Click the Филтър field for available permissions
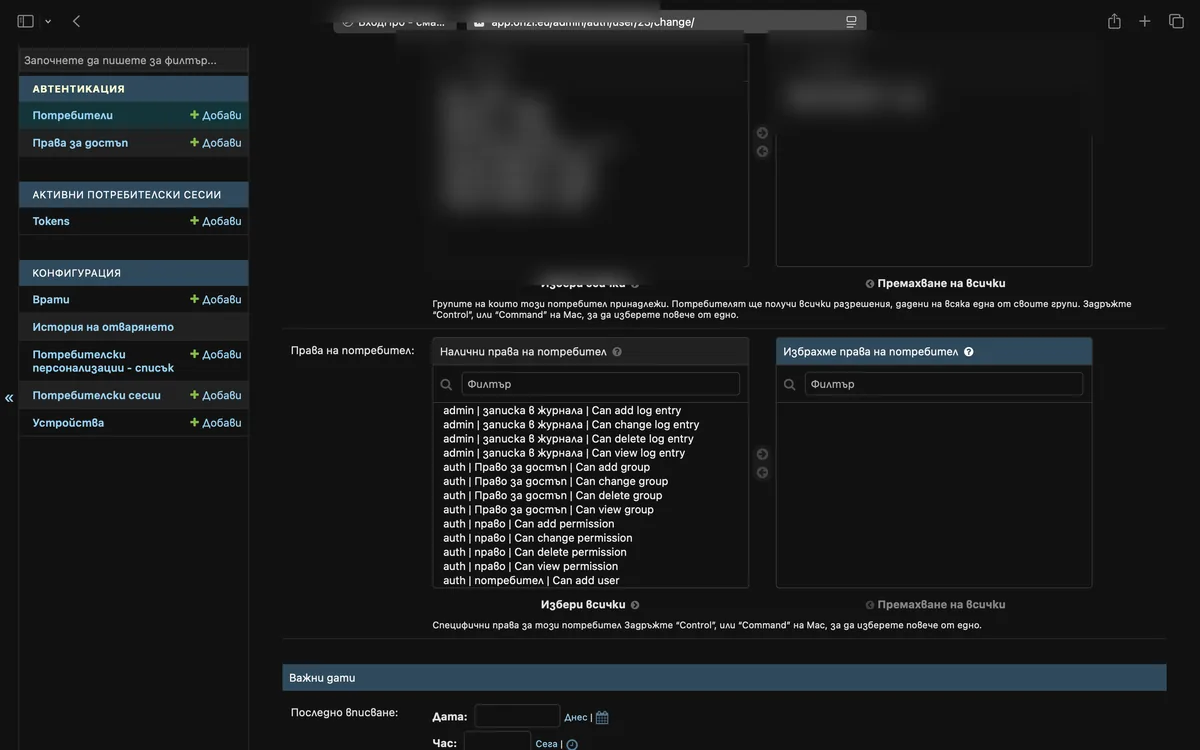The height and width of the screenshot is (750, 1200). point(600,384)
